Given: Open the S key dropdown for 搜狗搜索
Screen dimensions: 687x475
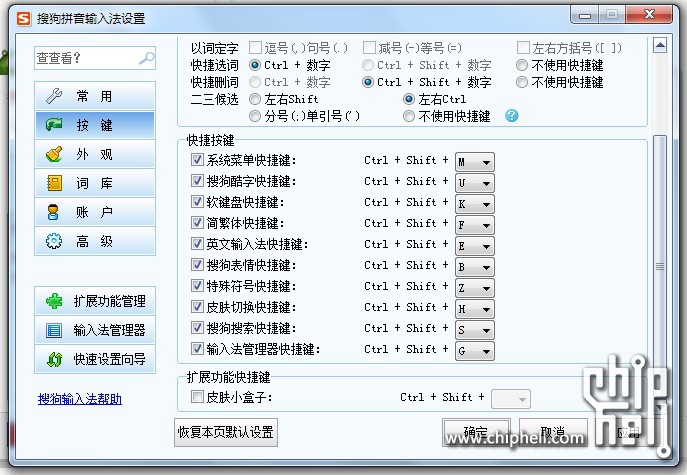Looking at the screenshot, I should pyautogui.click(x=475, y=330).
